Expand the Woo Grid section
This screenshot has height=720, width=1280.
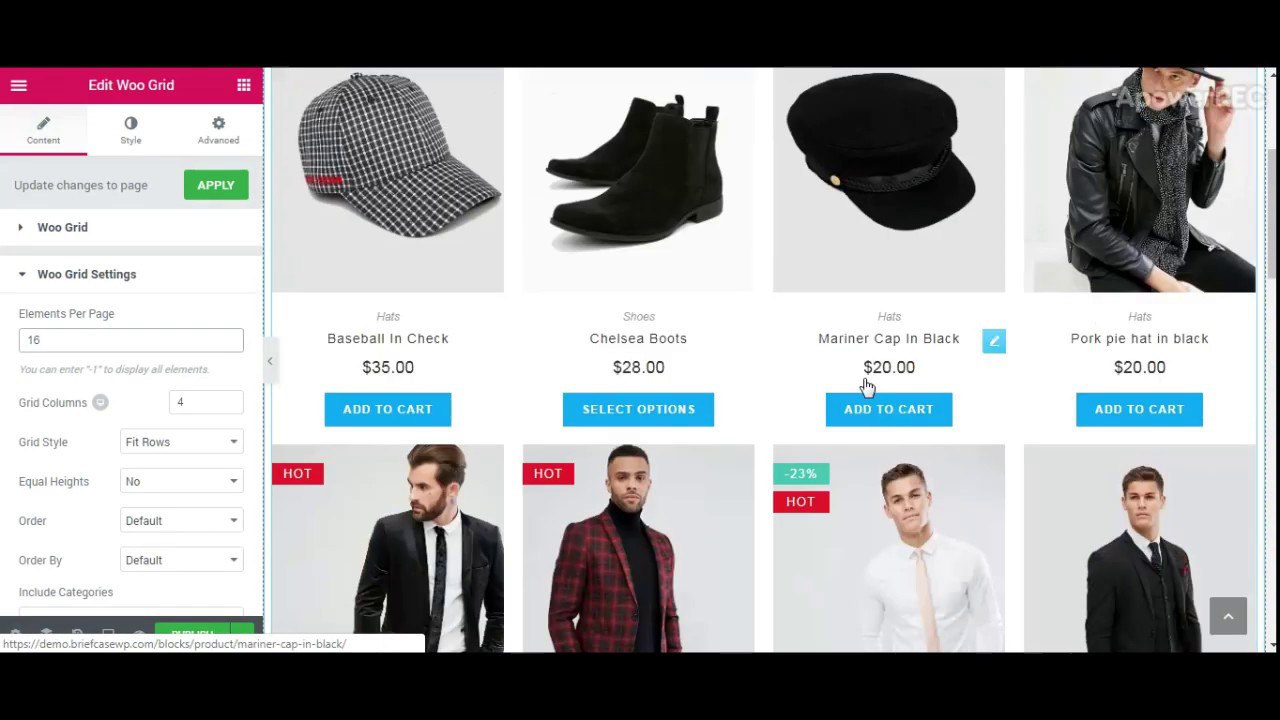tap(131, 227)
